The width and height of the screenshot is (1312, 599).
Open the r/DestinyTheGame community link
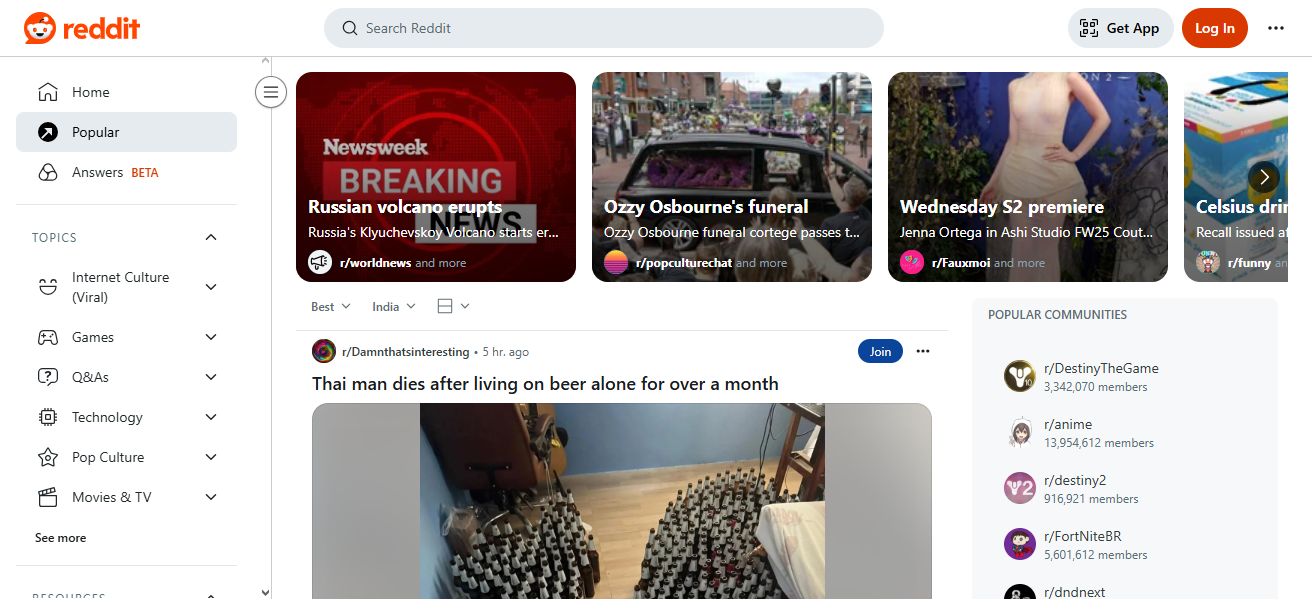[1101, 368]
